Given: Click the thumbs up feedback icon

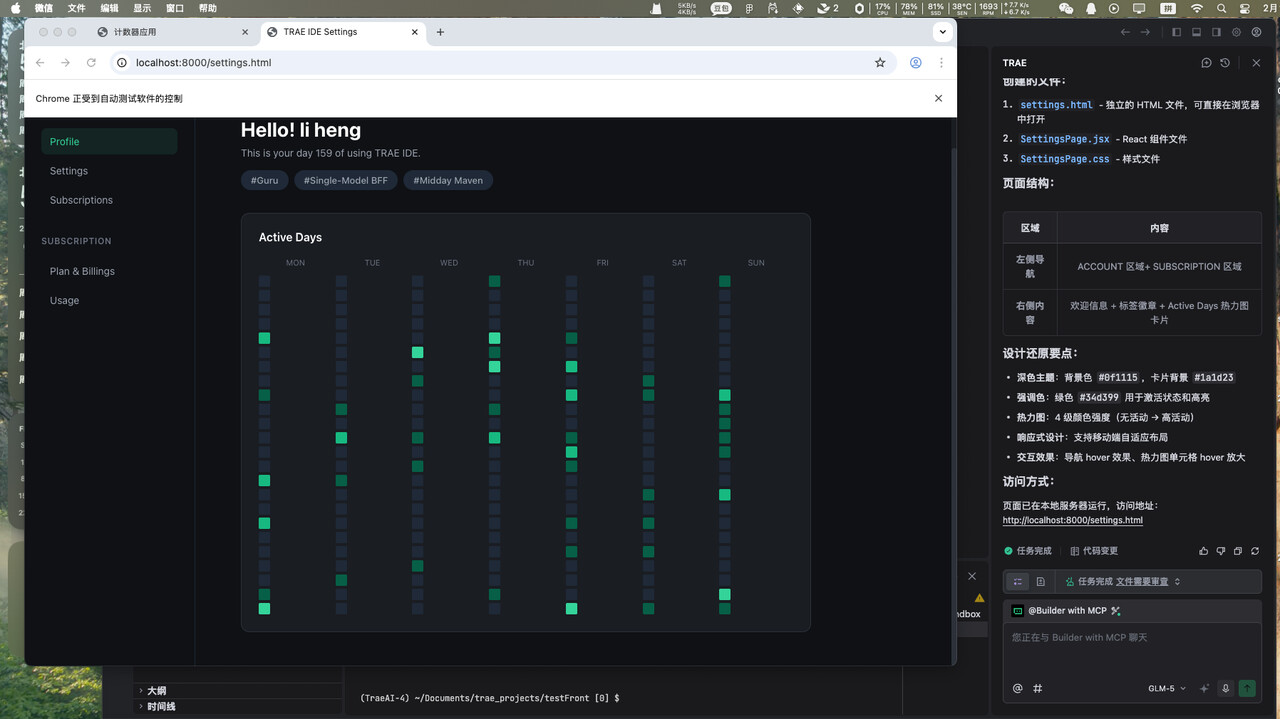Looking at the screenshot, I should (x=1203, y=551).
